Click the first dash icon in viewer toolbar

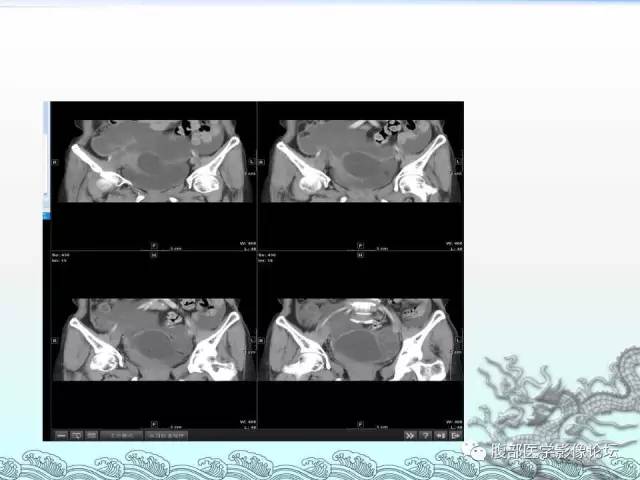(61, 436)
